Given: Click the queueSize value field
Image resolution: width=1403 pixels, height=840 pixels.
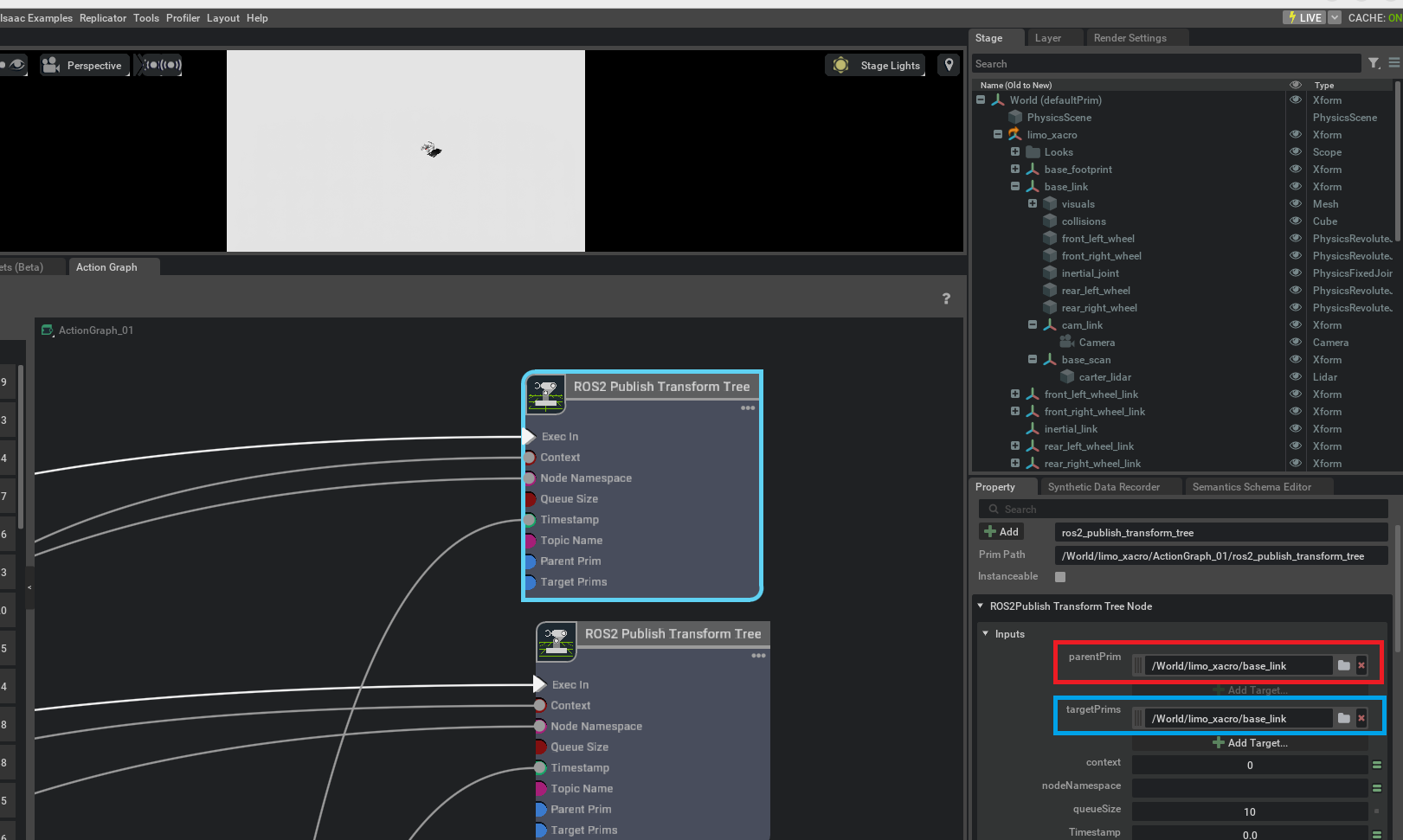Looking at the screenshot, I should (x=1250, y=811).
